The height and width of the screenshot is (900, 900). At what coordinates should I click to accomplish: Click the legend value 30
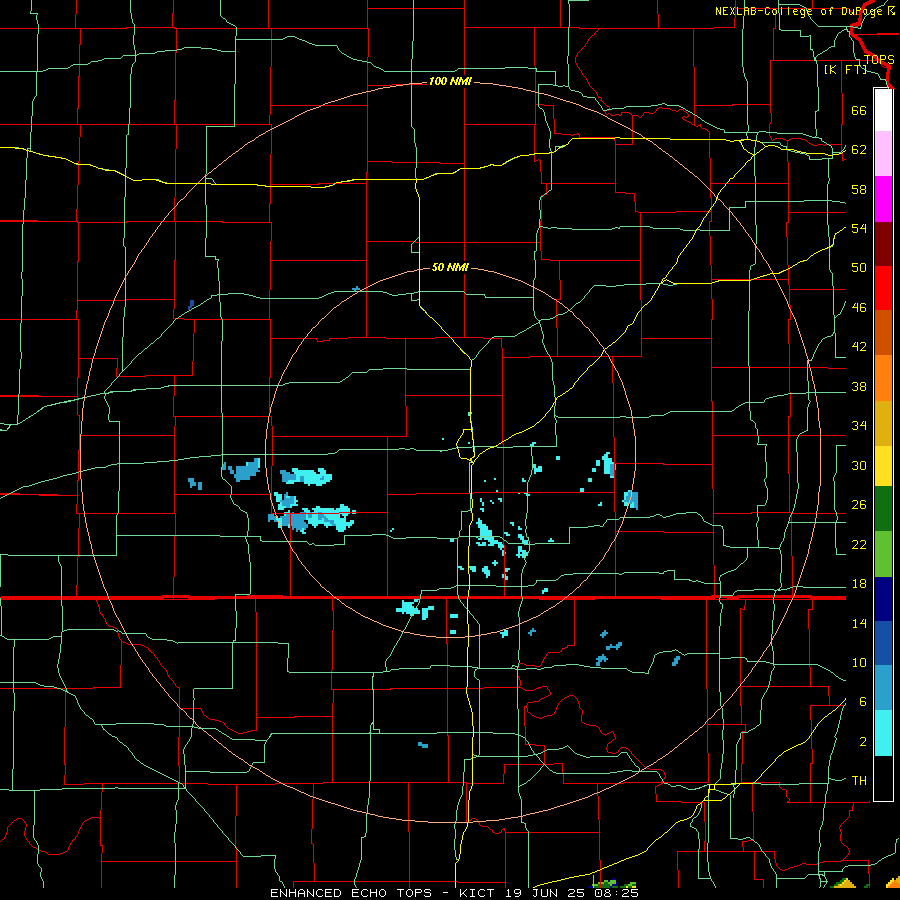click(x=859, y=465)
